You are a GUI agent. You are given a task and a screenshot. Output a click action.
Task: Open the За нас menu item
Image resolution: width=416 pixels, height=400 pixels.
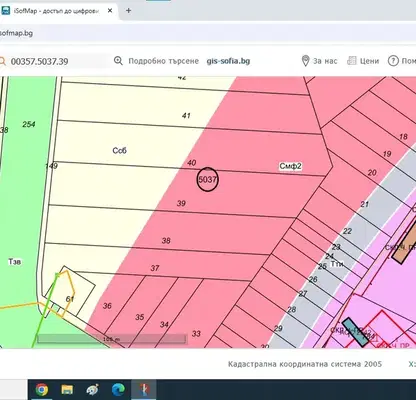pos(325,61)
